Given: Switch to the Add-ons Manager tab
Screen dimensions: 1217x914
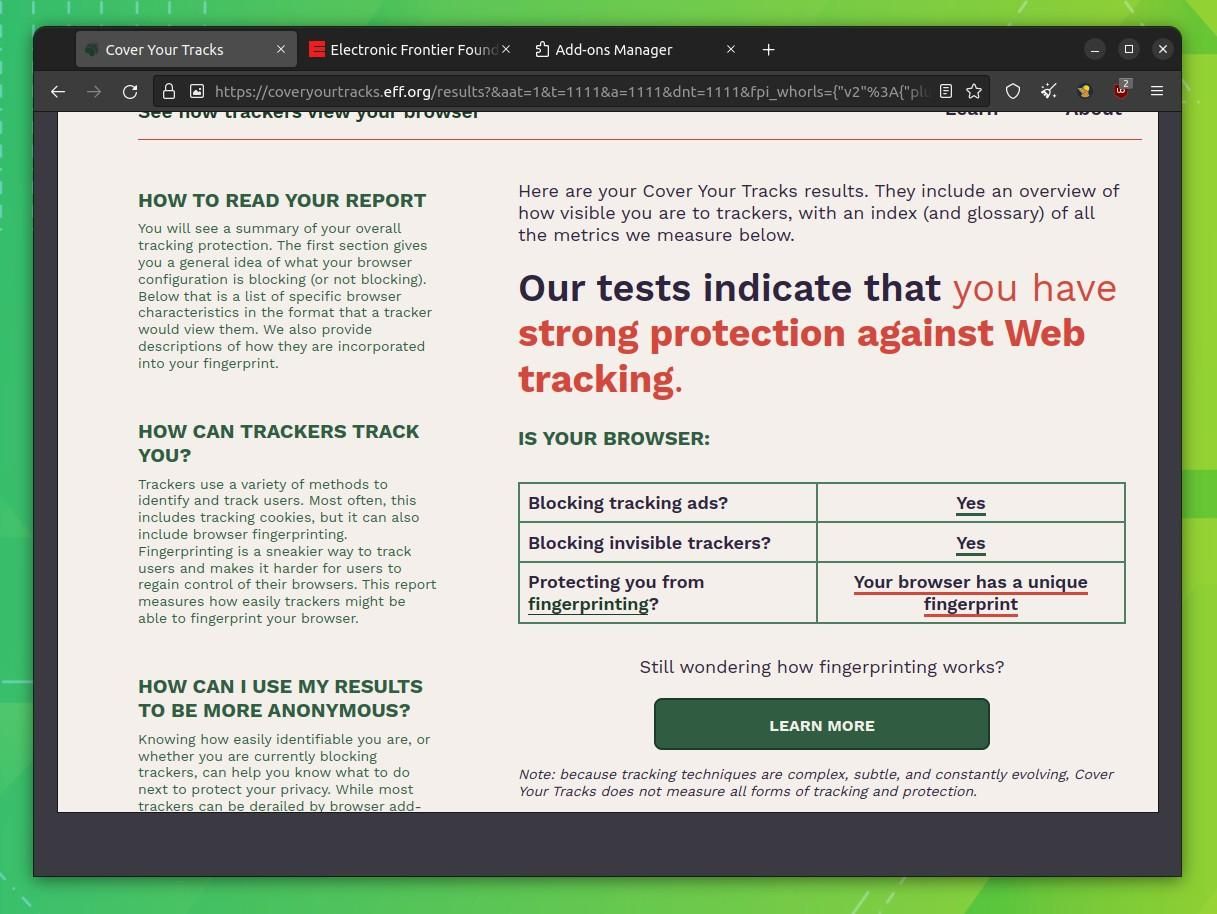Looking at the screenshot, I should coord(613,50).
